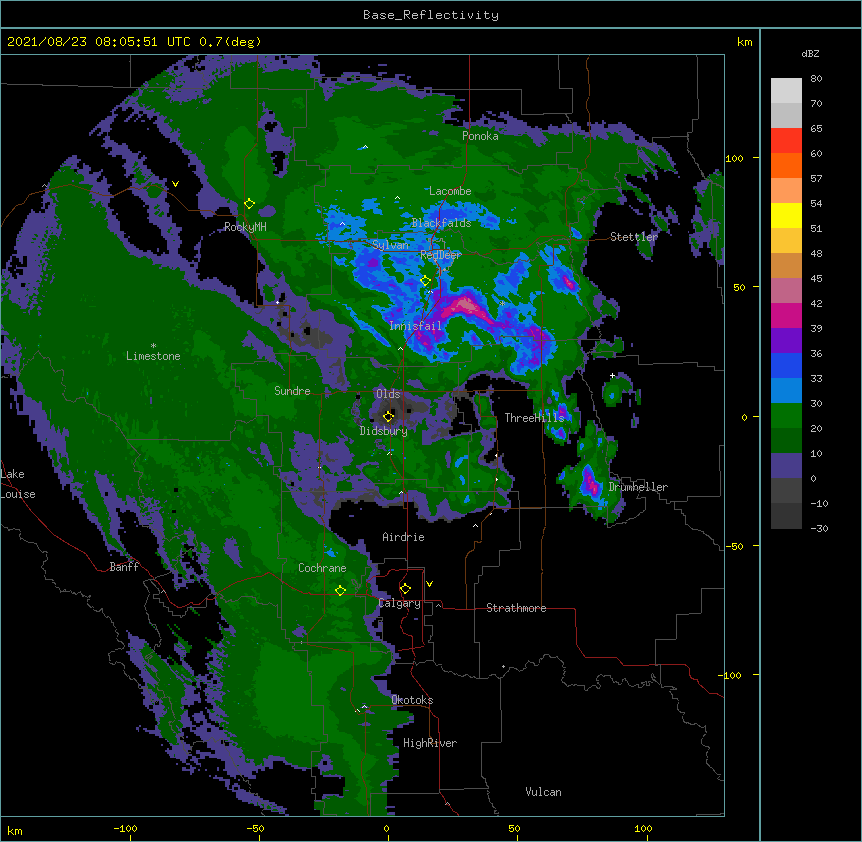862x842 pixels.
Task: Click the -50 km mark on the right axis
Action: point(734,546)
